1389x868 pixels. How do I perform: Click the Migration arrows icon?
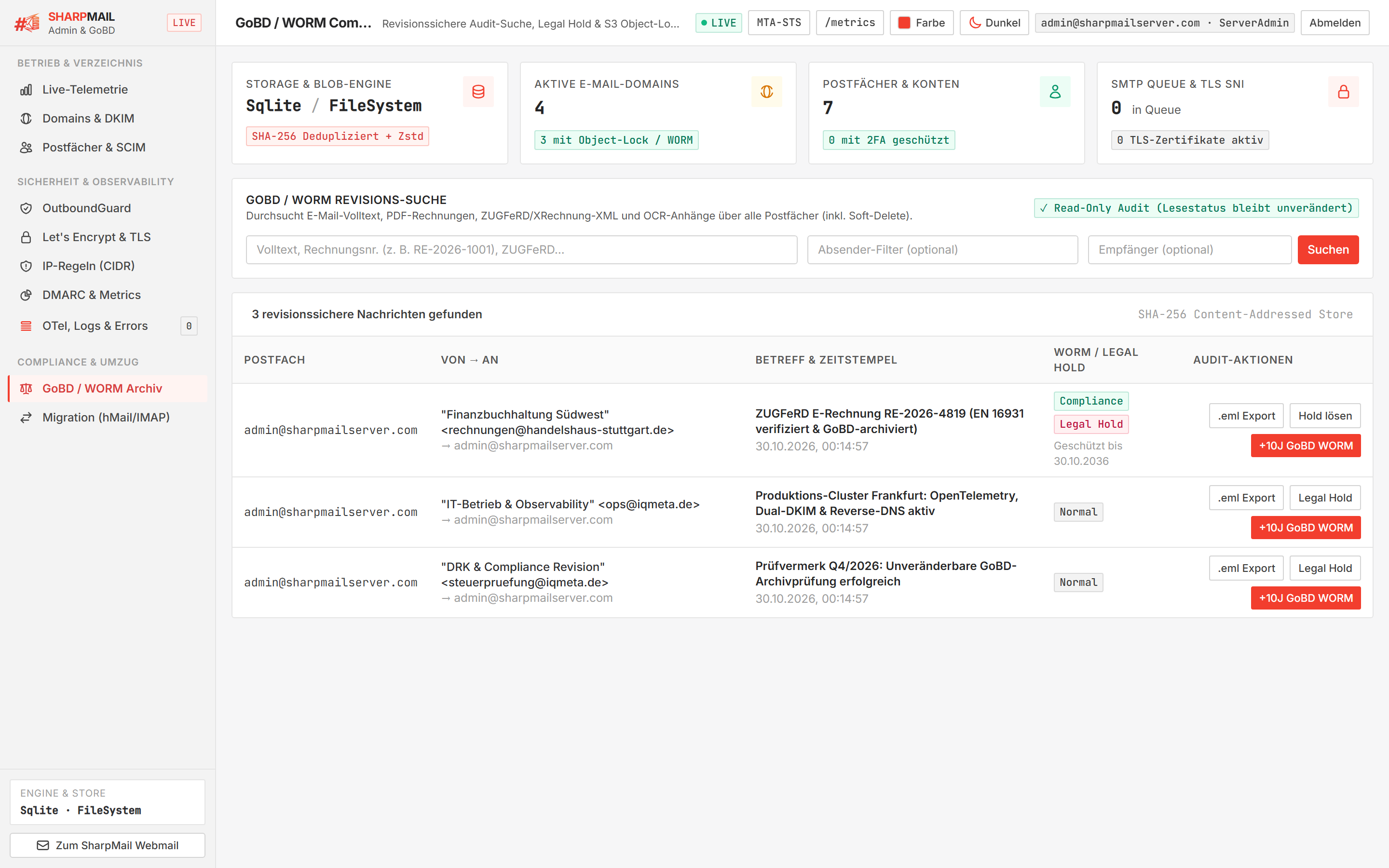tap(26, 417)
